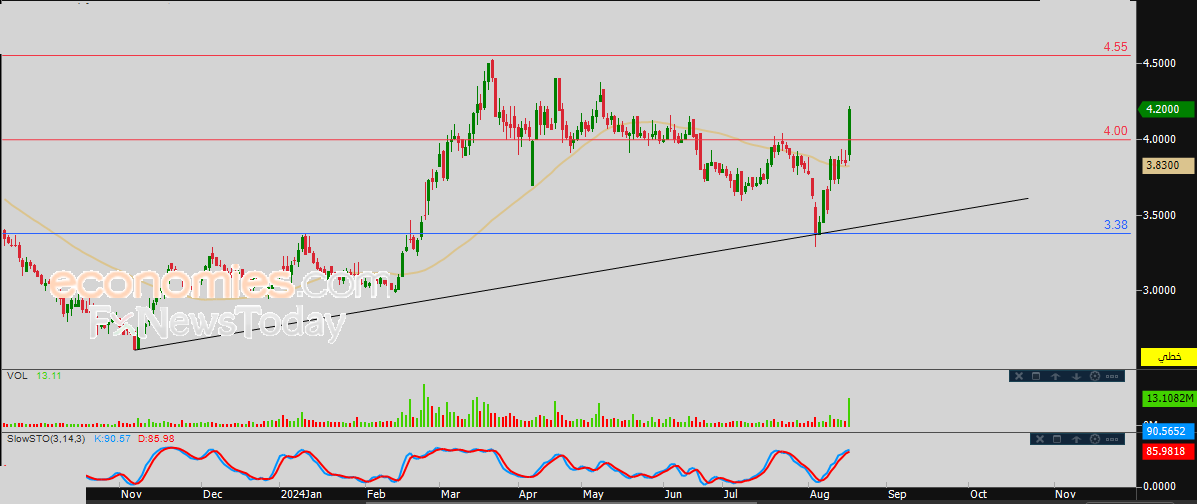Move the VOL panel up
The height and width of the screenshot is (504, 1197).
[1057, 376]
